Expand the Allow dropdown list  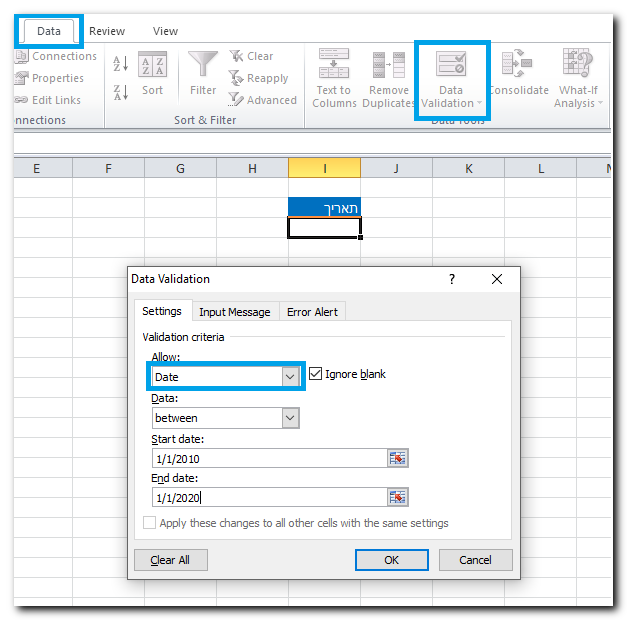[290, 377]
